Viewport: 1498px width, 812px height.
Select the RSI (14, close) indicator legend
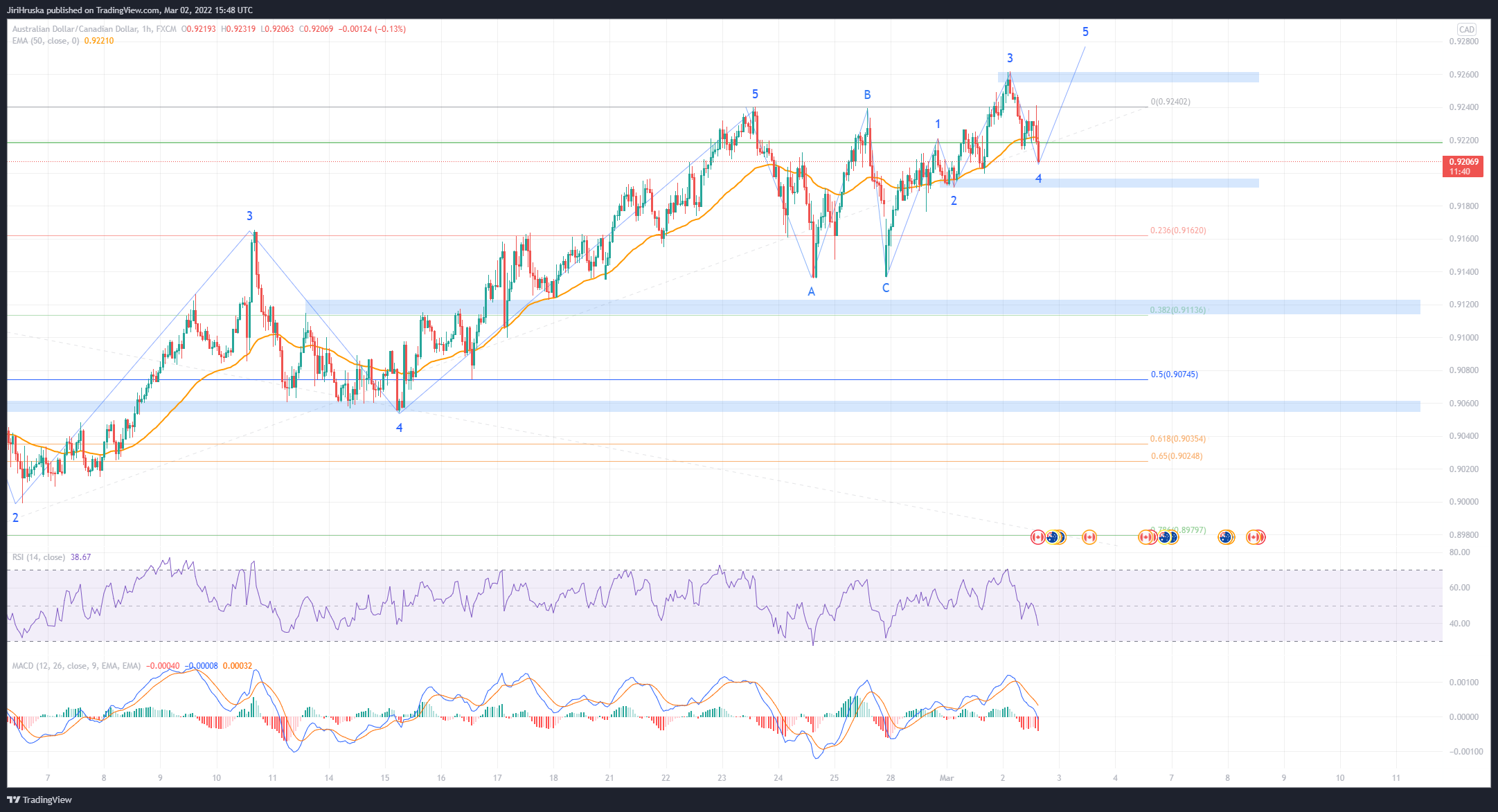pos(39,557)
